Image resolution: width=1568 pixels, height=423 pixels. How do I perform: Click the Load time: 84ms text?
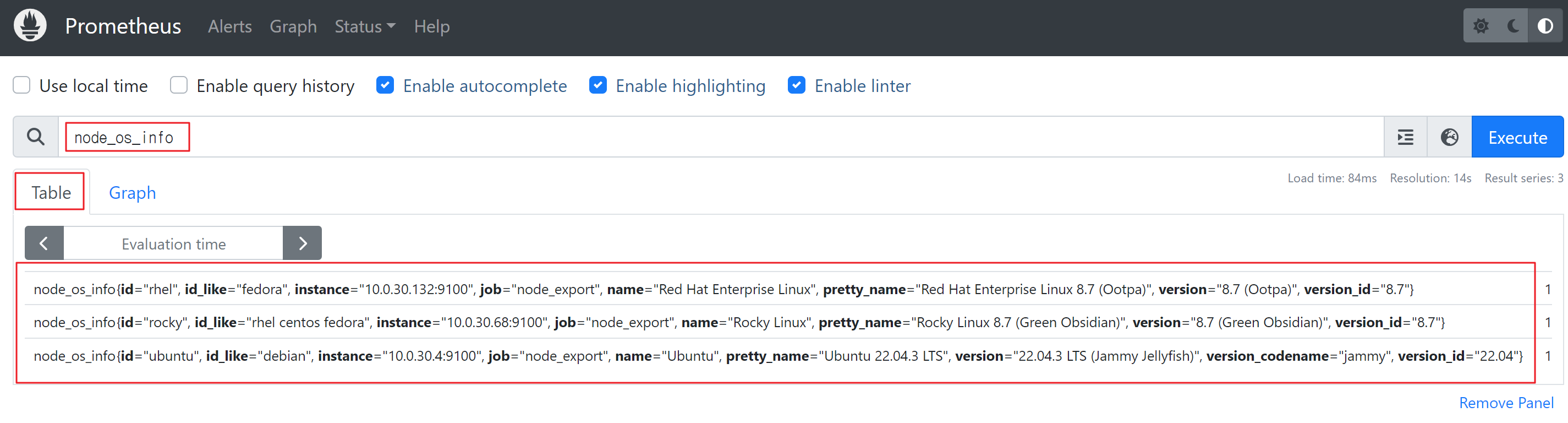[1332, 178]
